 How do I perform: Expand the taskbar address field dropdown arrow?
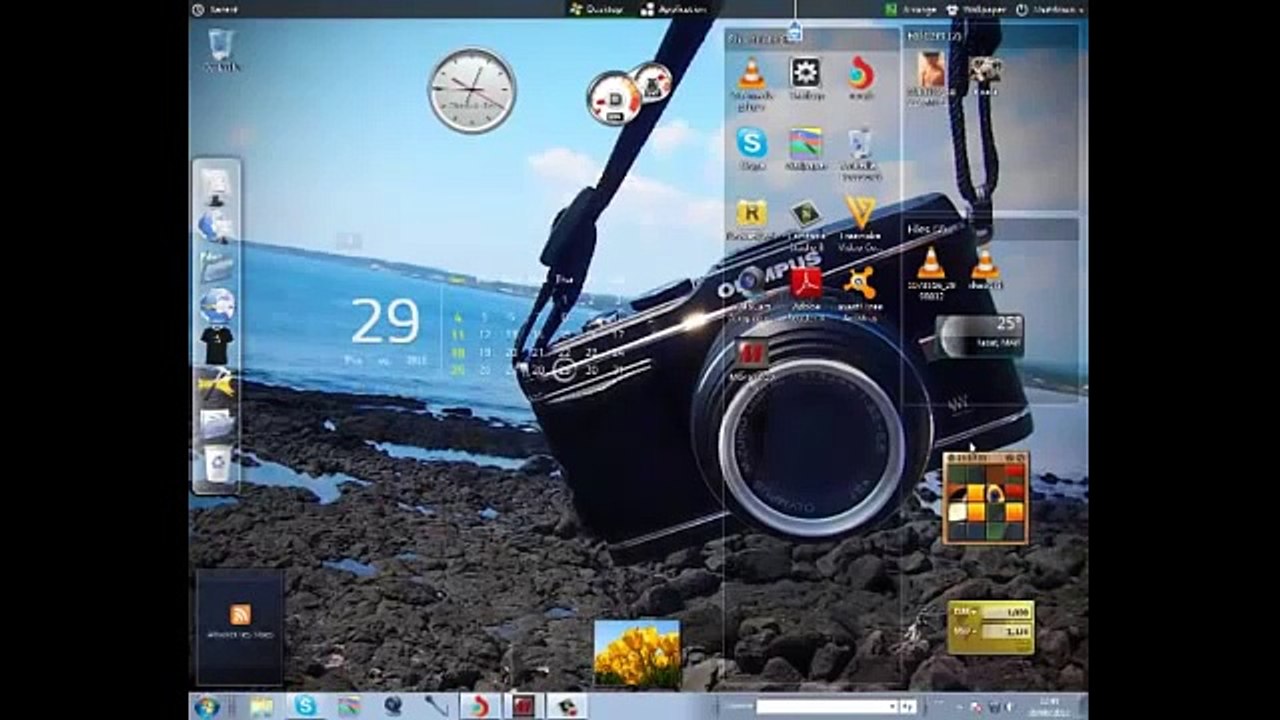[x=891, y=707]
